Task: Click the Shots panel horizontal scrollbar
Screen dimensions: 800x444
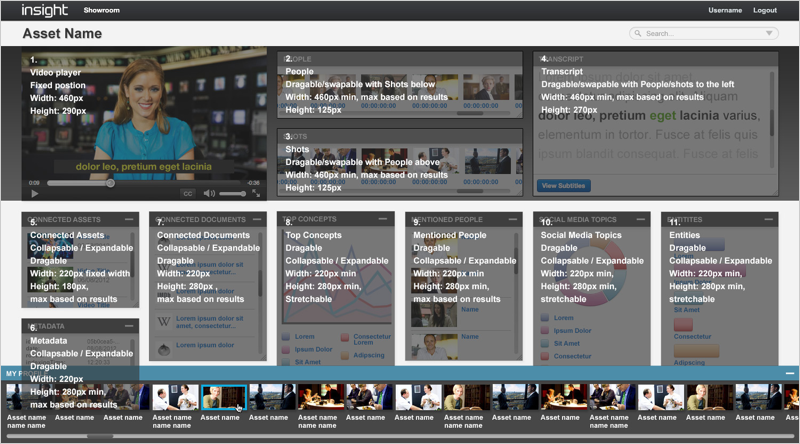Action: click(469, 191)
